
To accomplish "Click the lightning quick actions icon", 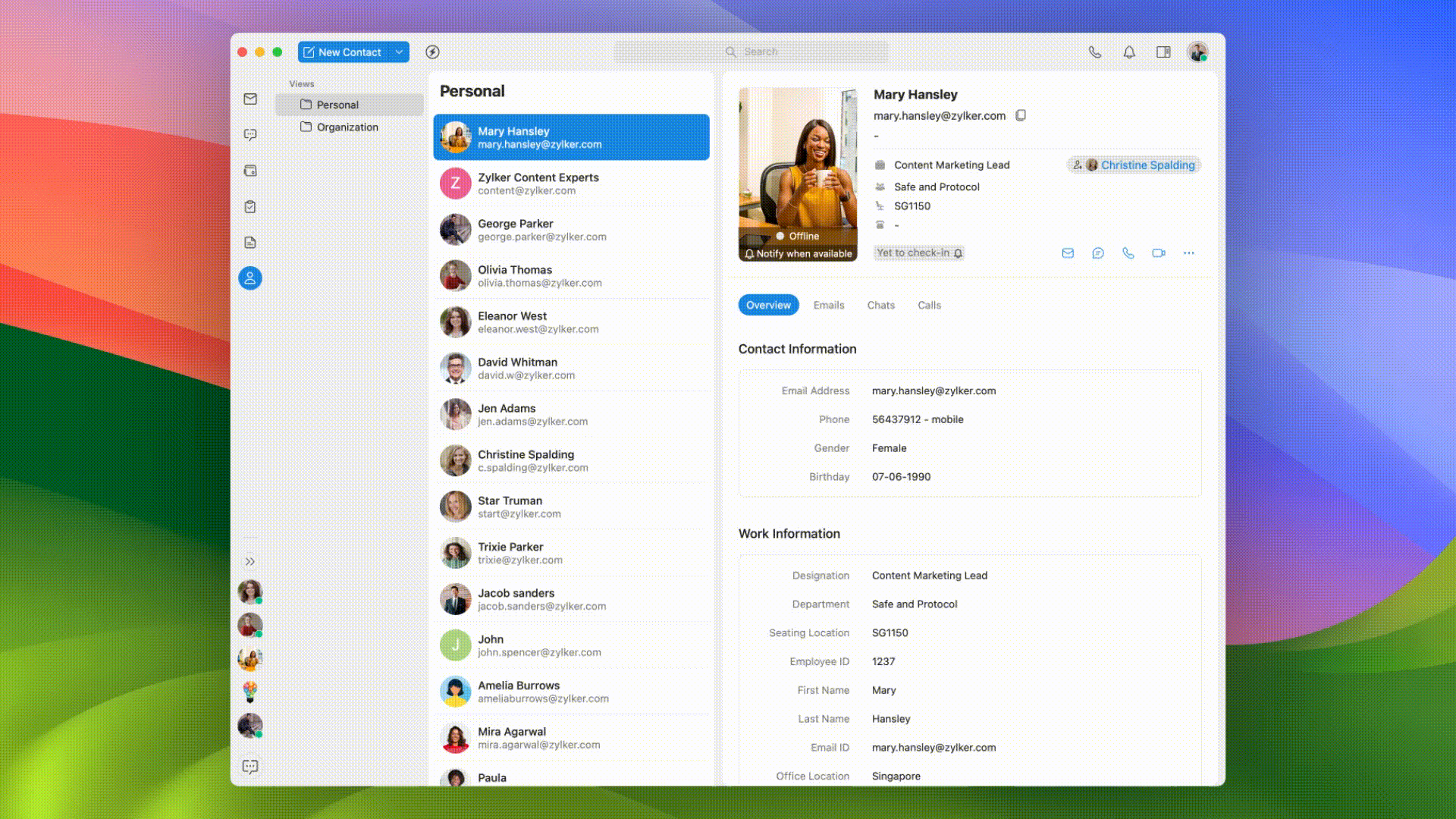I will coord(432,52).
